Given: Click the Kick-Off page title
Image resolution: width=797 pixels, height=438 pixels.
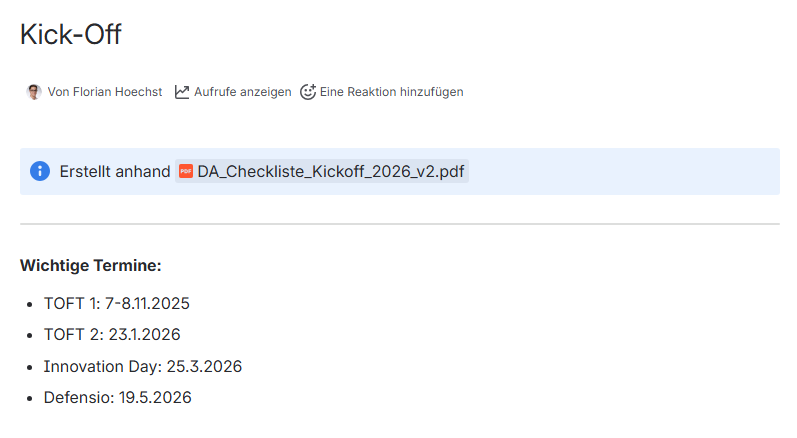Looking at the screenshot, I should 70,34.
